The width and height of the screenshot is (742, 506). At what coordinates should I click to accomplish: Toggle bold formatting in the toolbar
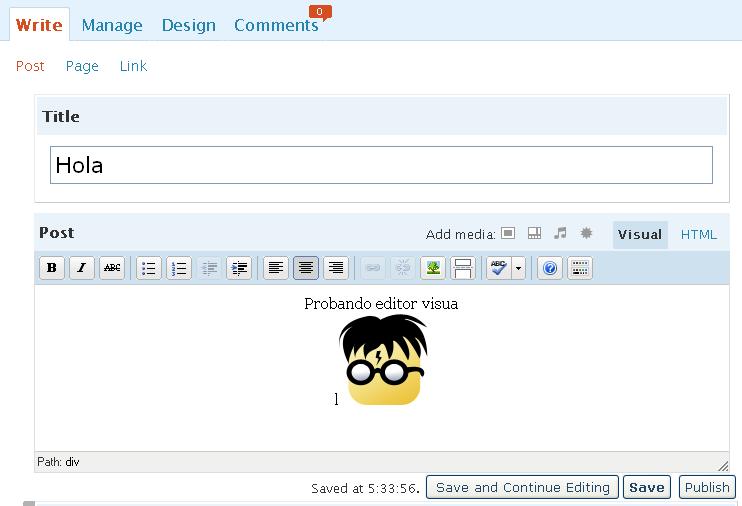(51, 268)
